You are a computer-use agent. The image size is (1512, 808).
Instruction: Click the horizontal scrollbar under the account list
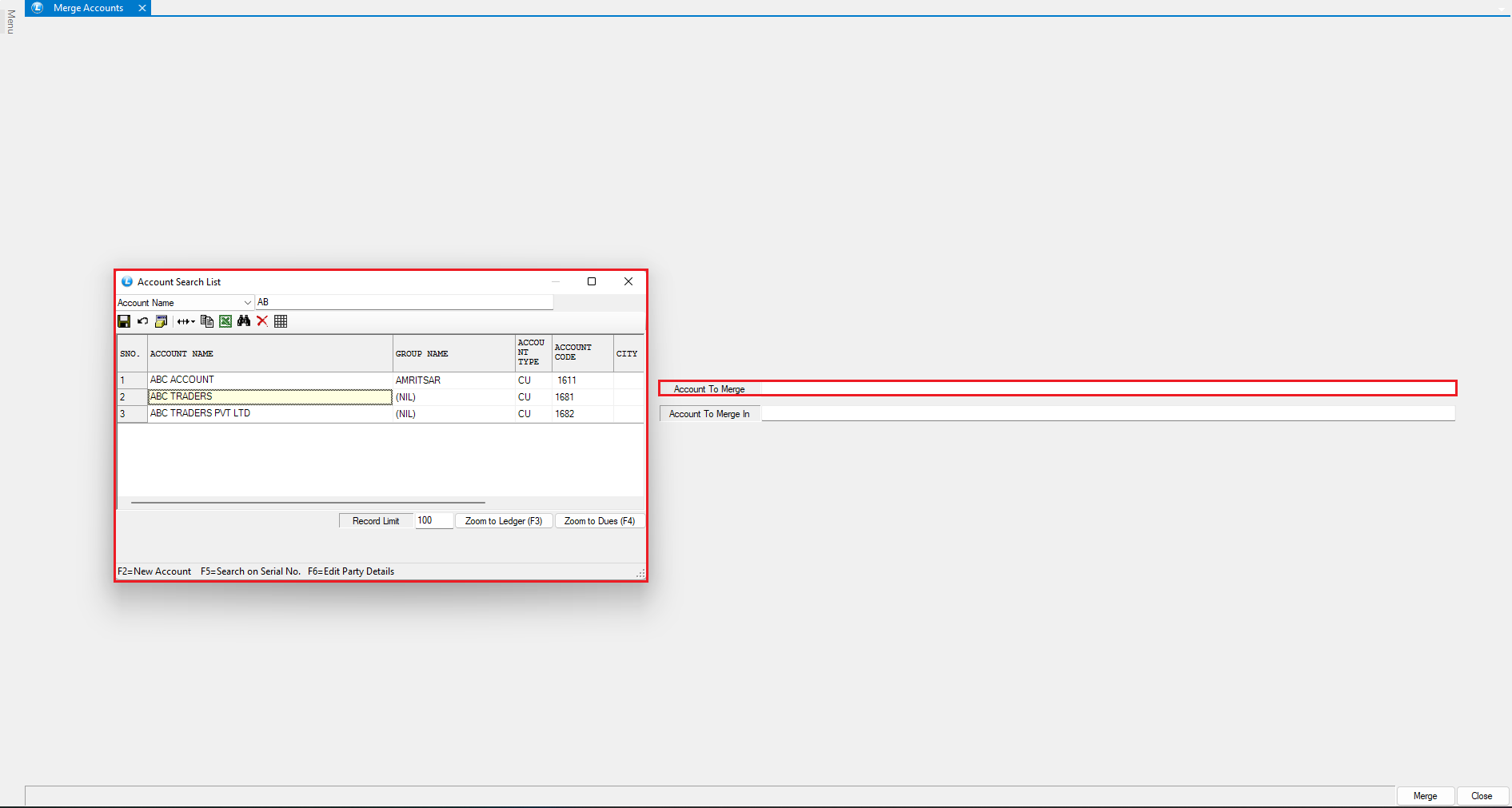click(308, 503)
